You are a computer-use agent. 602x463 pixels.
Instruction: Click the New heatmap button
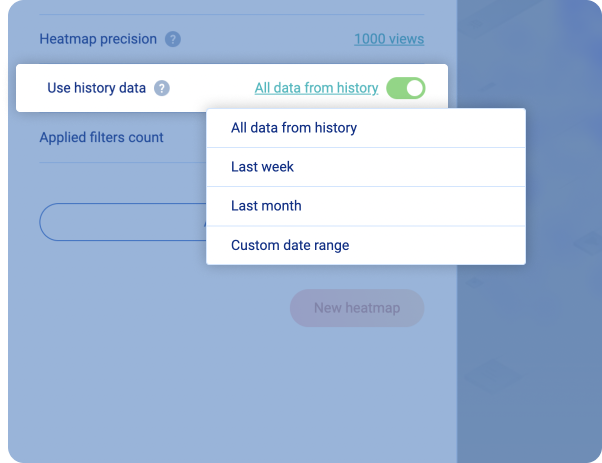point(357,308)
